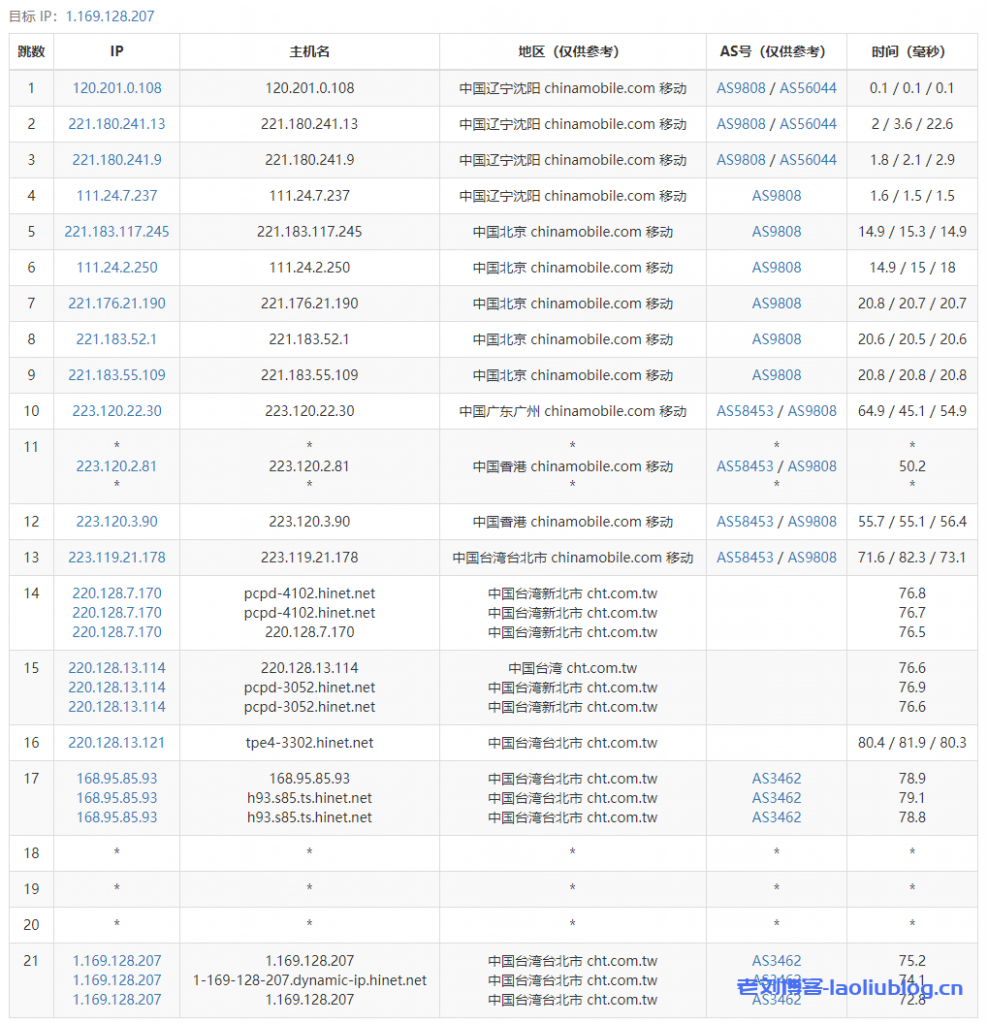
Task: Open AS58453 link on hop 11
Action: click(x=744, y=466)
